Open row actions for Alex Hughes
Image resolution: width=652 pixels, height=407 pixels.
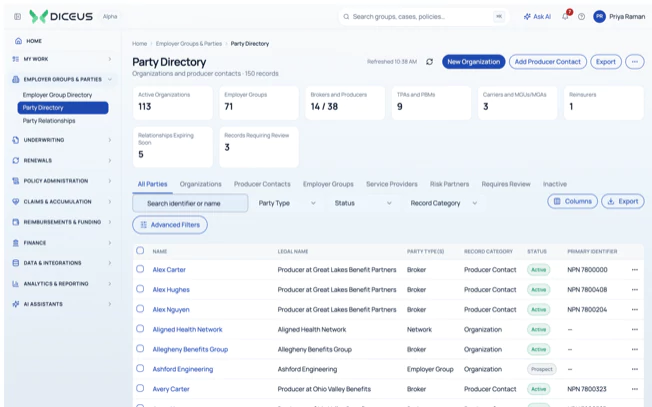point(635,290)
